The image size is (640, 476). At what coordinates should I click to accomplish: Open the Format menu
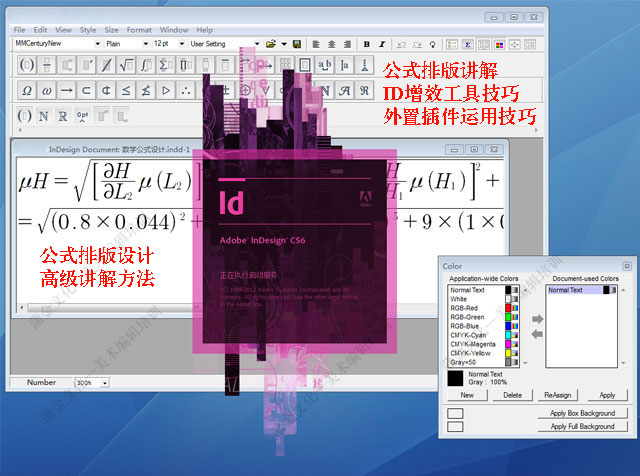pyautogui.click(x=139, y=30)
